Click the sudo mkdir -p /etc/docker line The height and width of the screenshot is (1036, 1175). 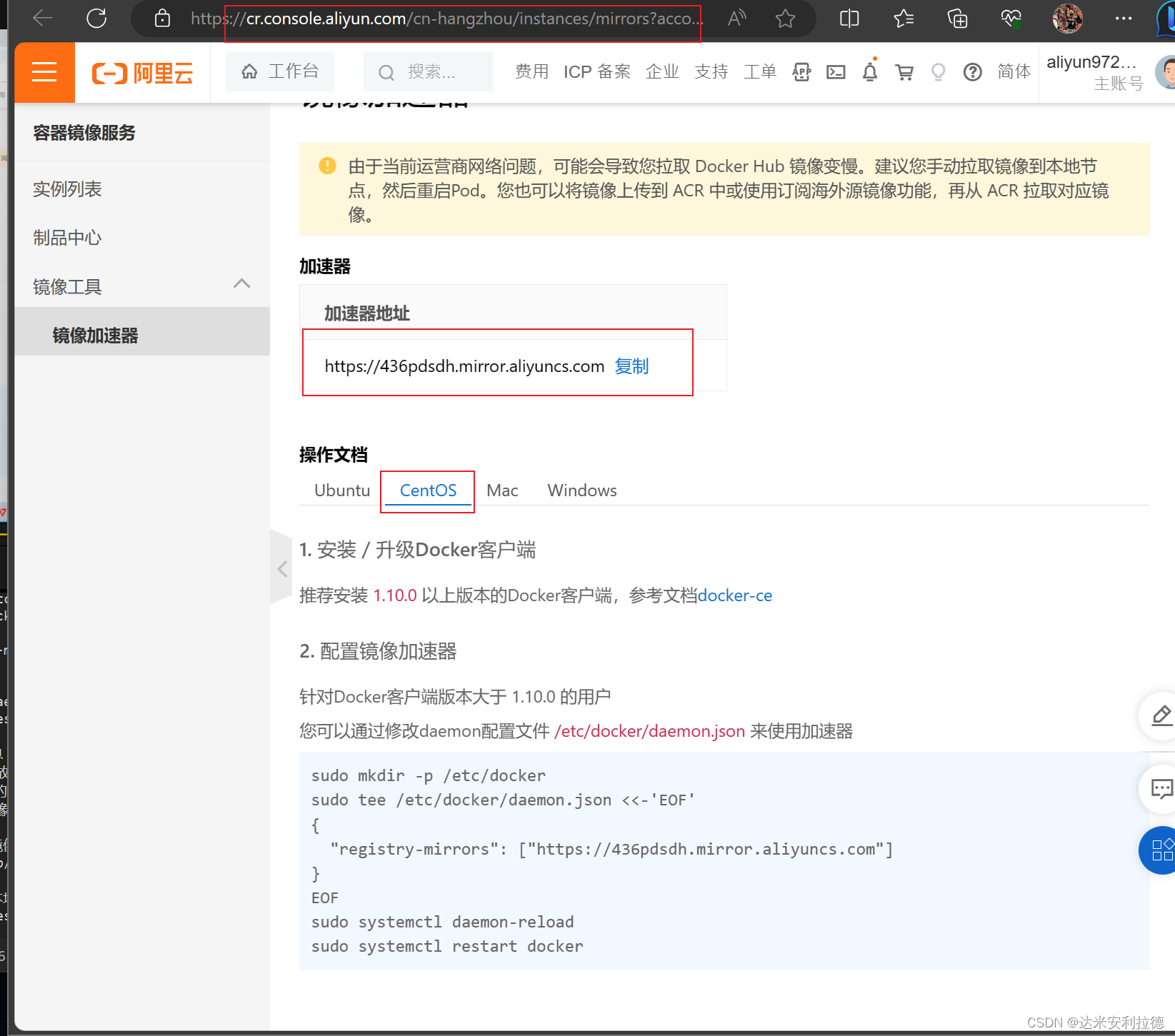(x=429, y=775)
